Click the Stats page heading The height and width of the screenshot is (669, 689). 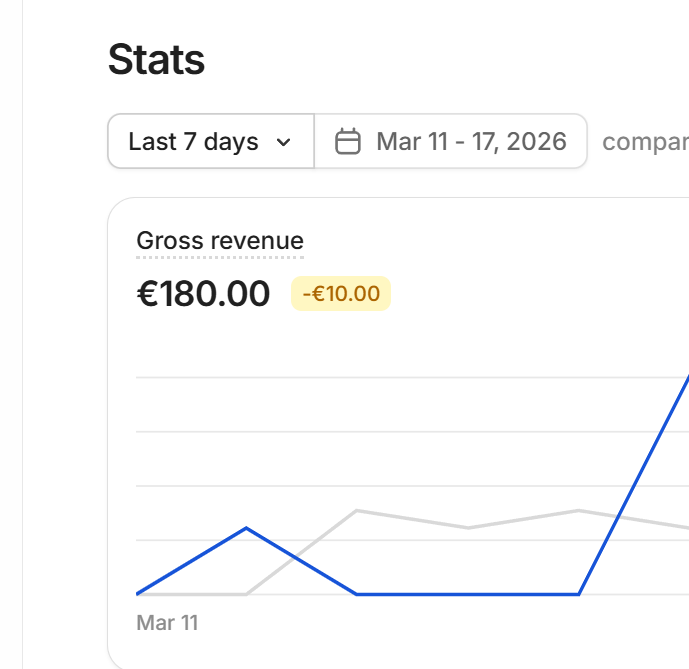156,60
